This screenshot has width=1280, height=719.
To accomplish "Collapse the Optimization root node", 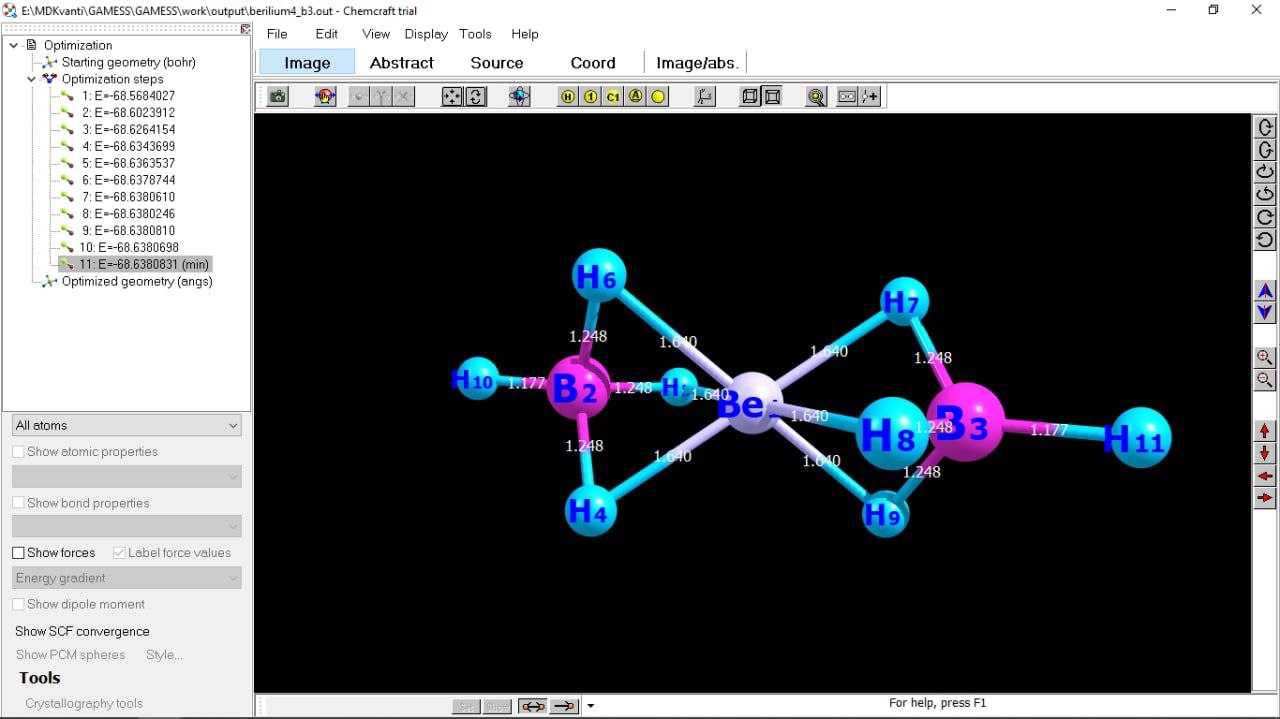I will tap(13, 45).
